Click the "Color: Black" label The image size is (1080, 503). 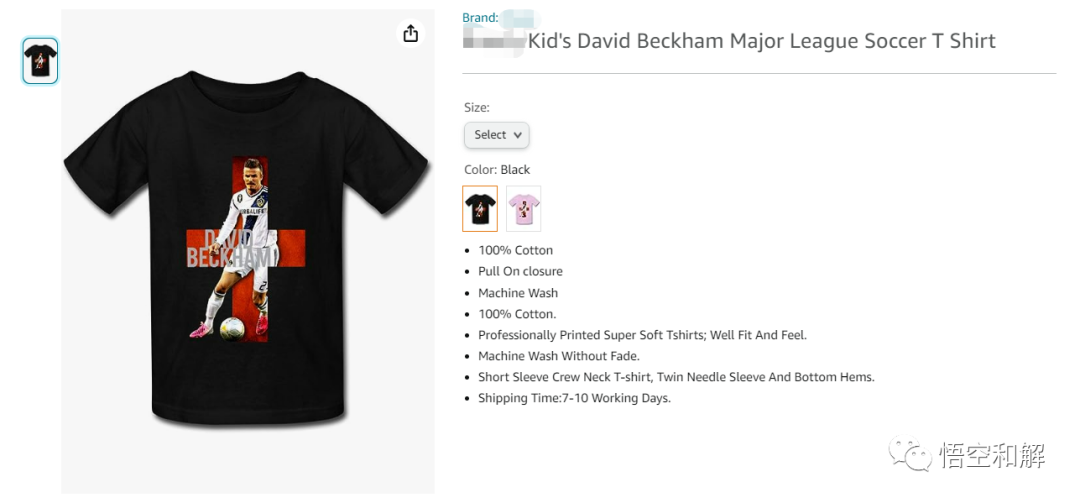[497, 170]
